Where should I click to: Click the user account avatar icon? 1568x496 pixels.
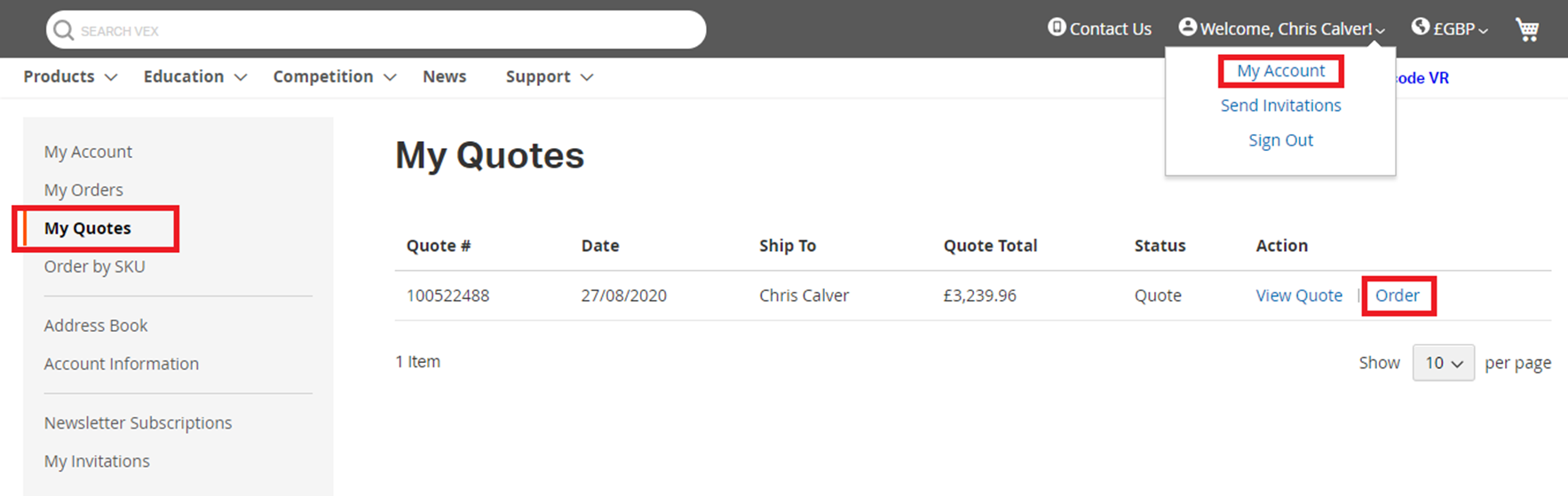point(1187,28)
